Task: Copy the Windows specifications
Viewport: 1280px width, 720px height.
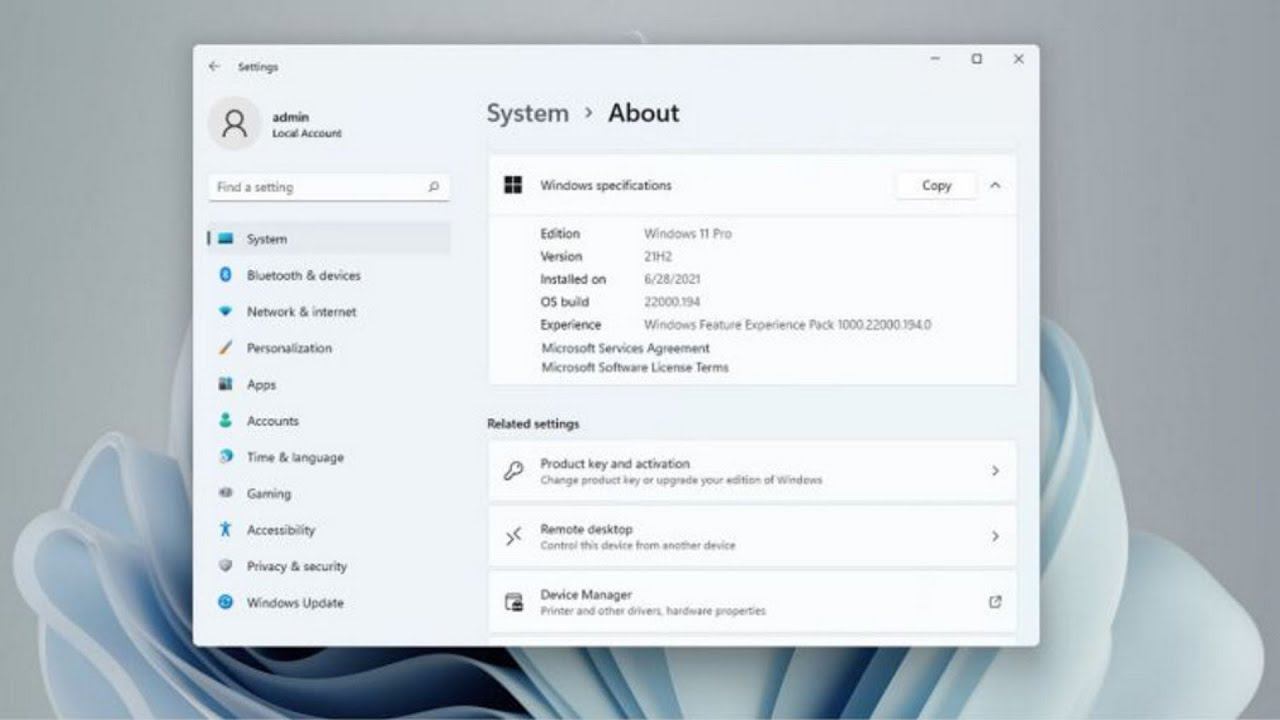Action: (x=936, y=185)
